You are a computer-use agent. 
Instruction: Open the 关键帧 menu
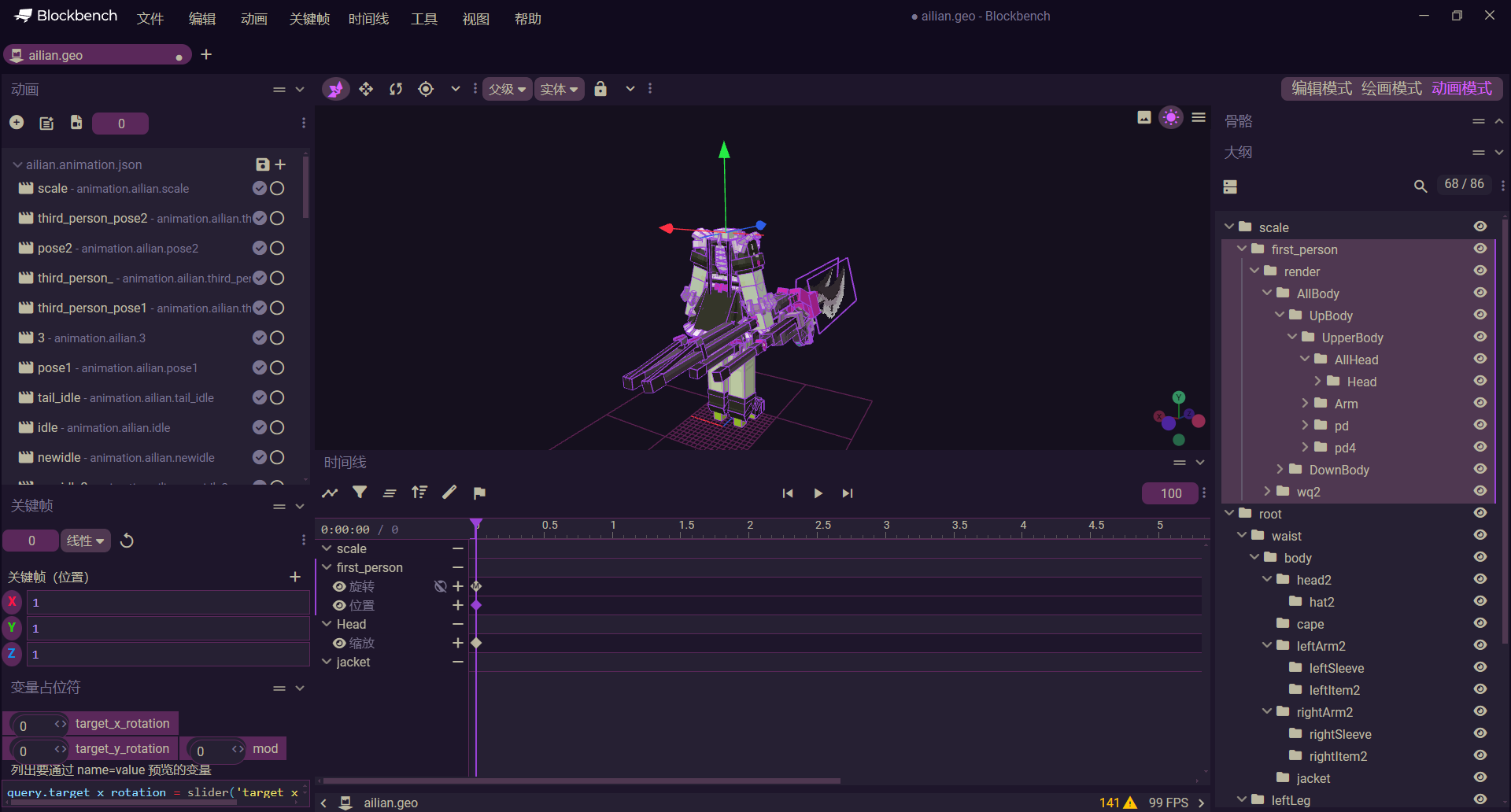click(309, 19)
